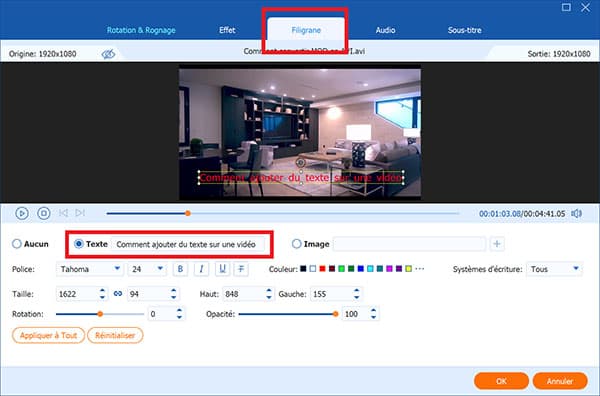Toggle italic text formatting

(201, 269)
